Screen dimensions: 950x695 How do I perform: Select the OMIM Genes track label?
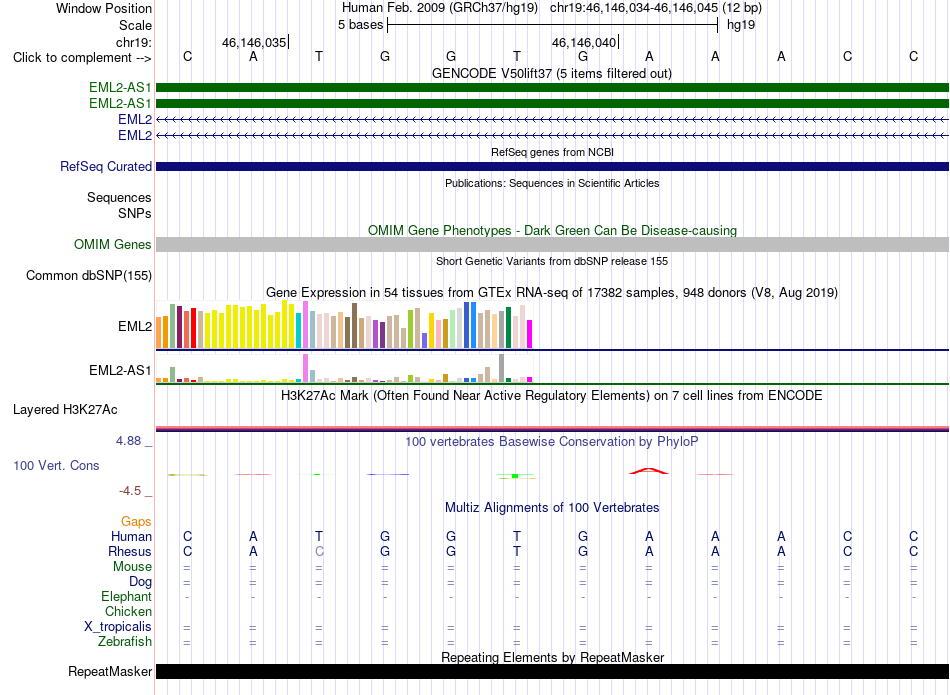112,244
